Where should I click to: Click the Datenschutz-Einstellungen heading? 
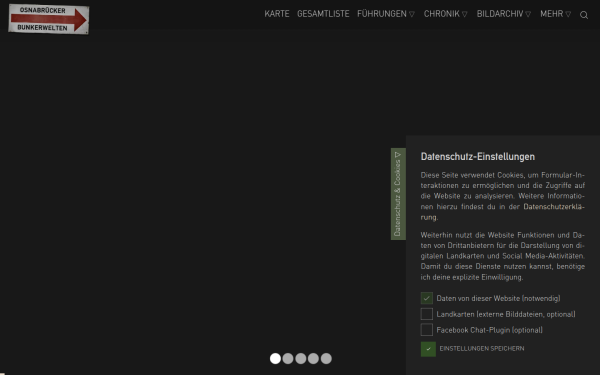click(478, 157)
